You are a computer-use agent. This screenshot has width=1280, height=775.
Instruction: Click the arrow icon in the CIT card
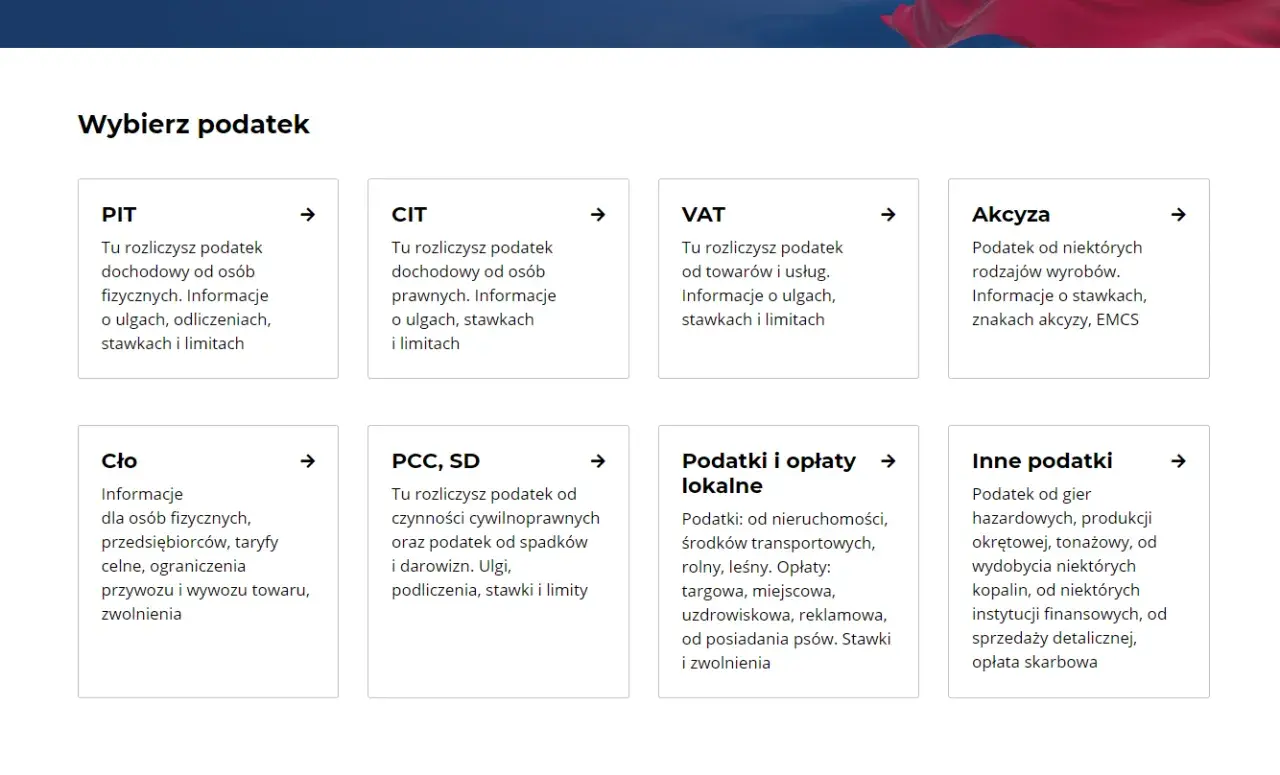click(598, 214)
